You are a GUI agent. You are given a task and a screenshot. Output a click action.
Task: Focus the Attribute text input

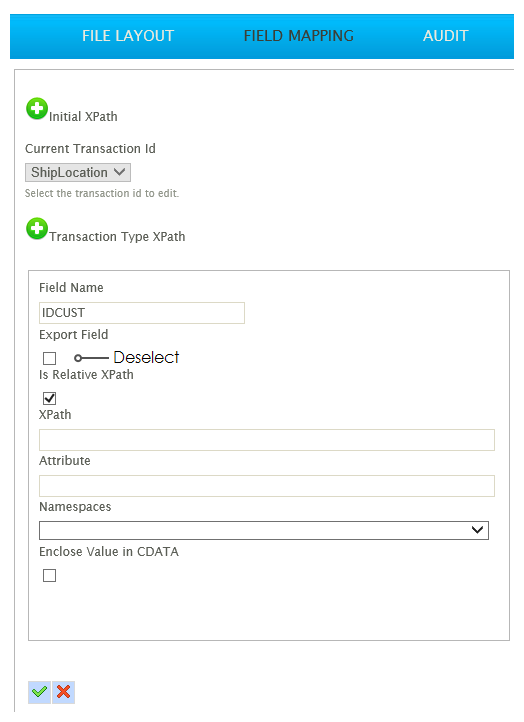[x=267, y=486]
